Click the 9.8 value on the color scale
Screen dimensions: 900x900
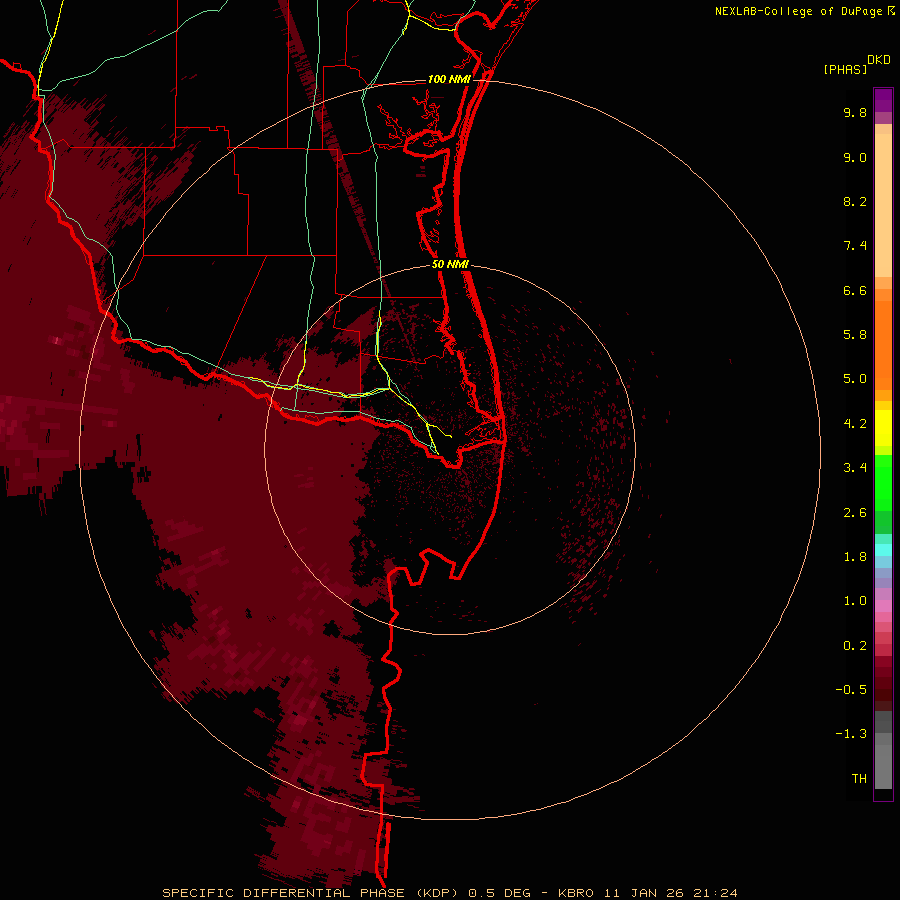(855, 112)
